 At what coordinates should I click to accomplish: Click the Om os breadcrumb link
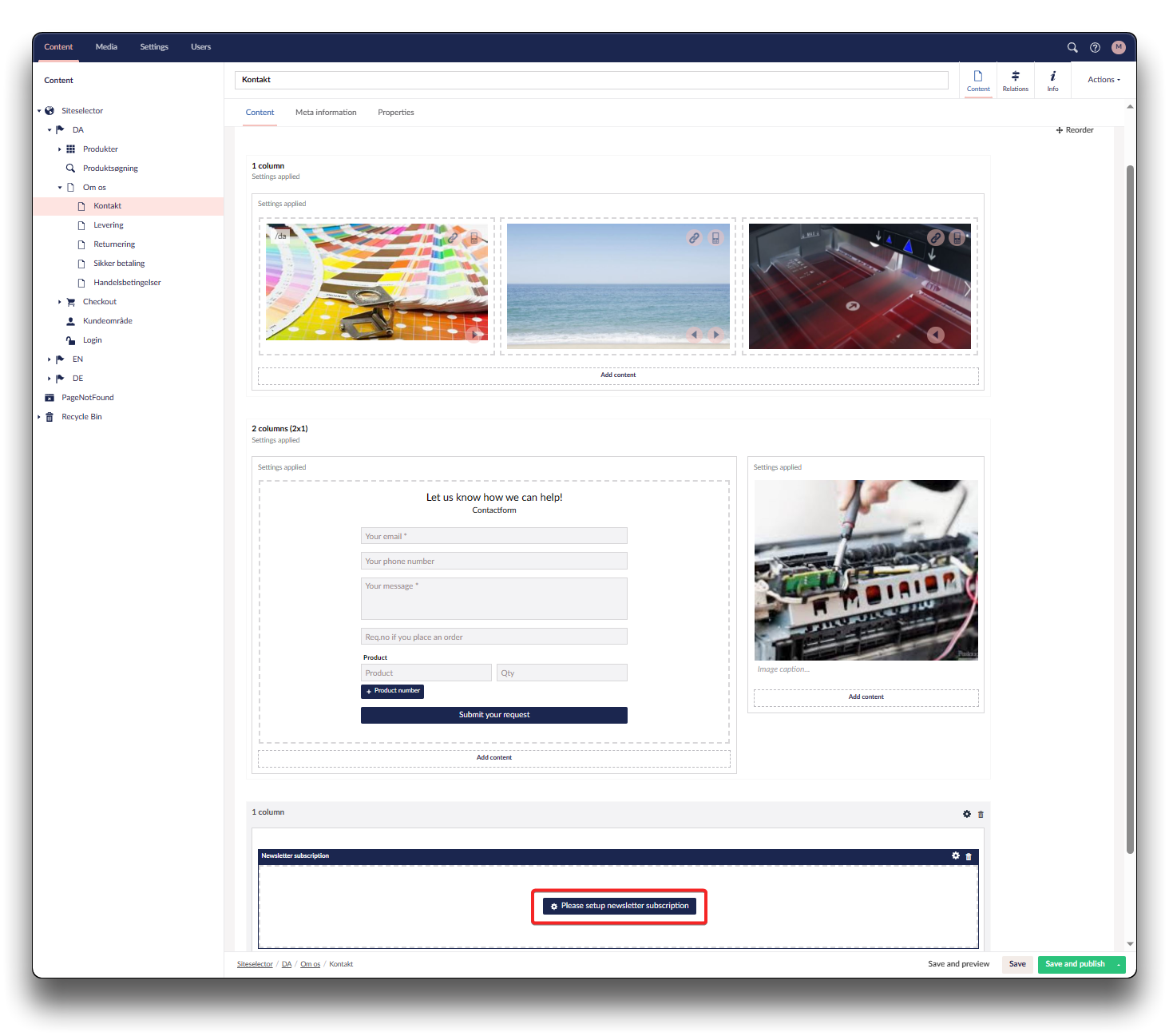point(310,964)
